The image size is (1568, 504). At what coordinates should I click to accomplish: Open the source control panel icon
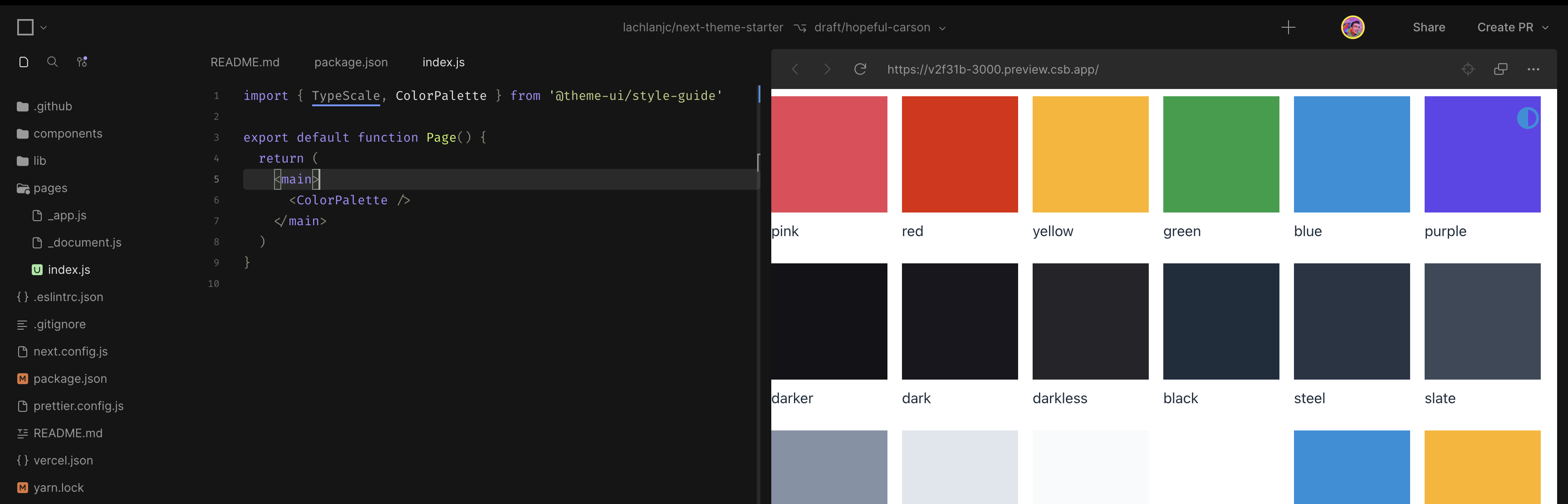pyautogui.click(x=82, y=62)
